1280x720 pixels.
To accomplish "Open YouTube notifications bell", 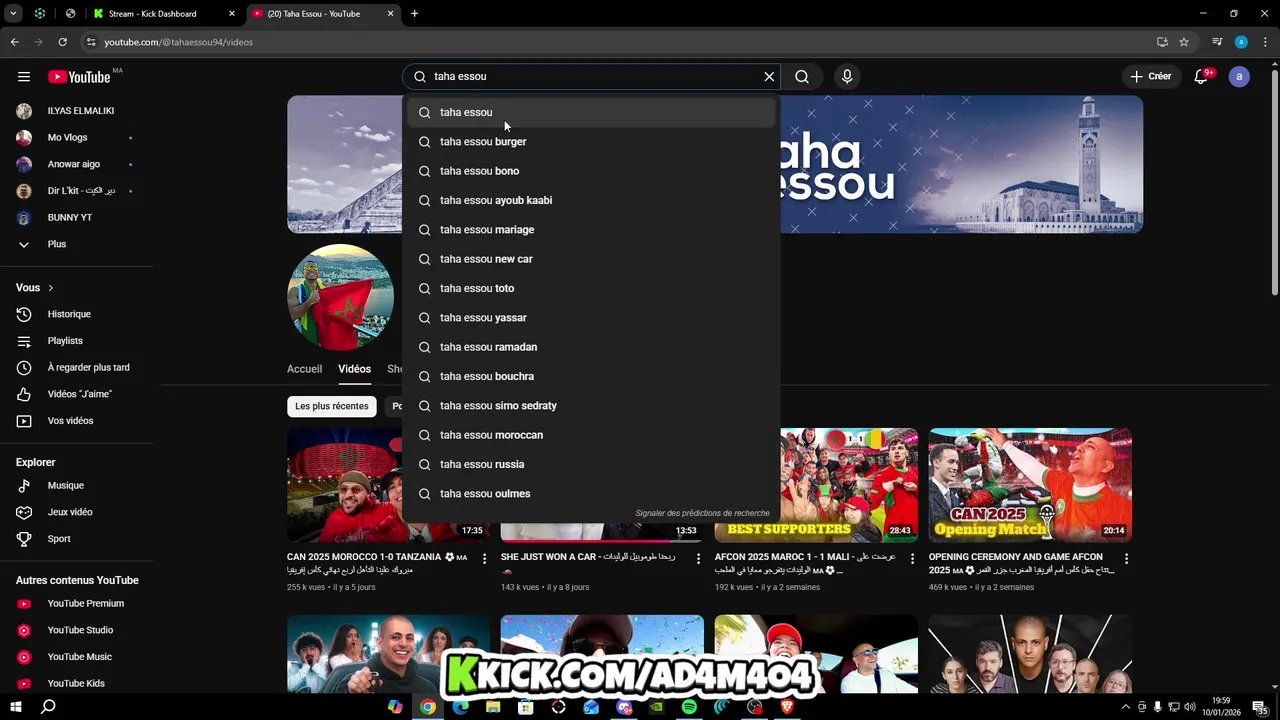I will tap(1203, 77).
